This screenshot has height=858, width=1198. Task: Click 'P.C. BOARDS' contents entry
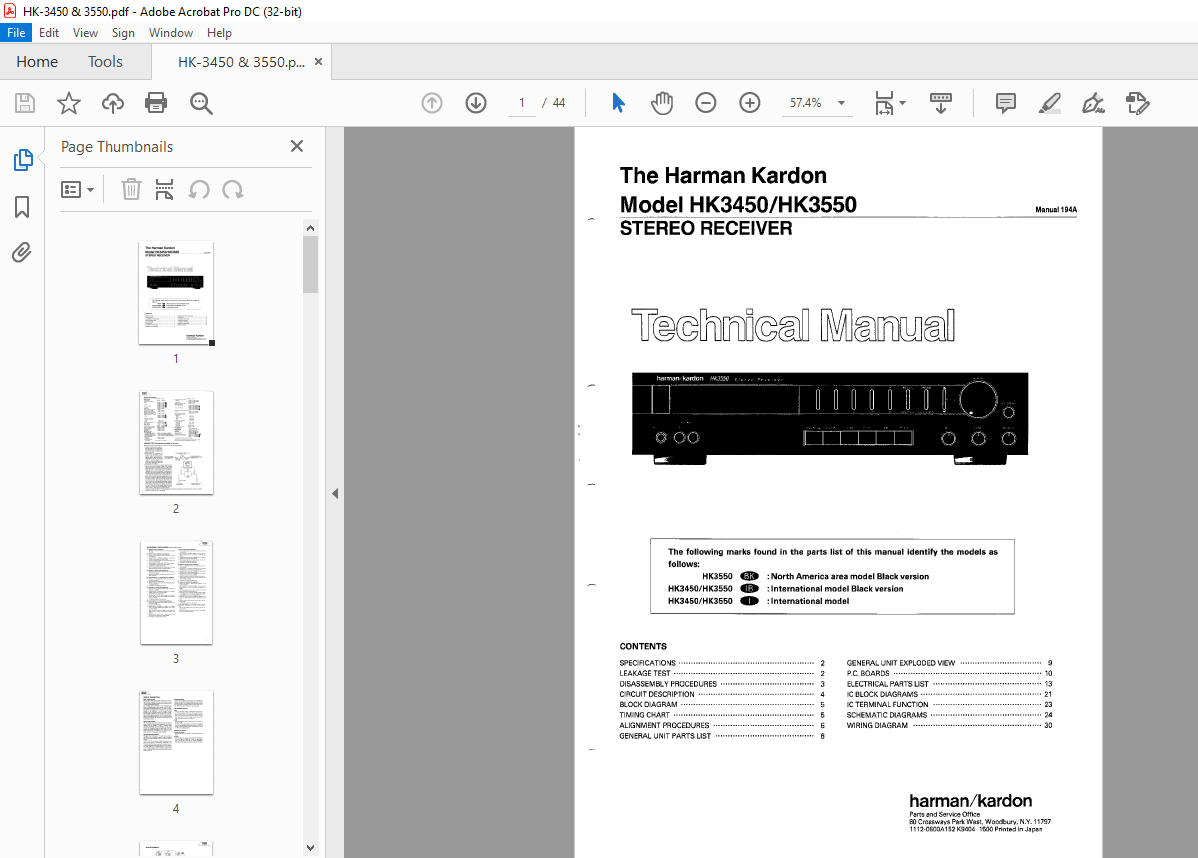coord(867,674)
